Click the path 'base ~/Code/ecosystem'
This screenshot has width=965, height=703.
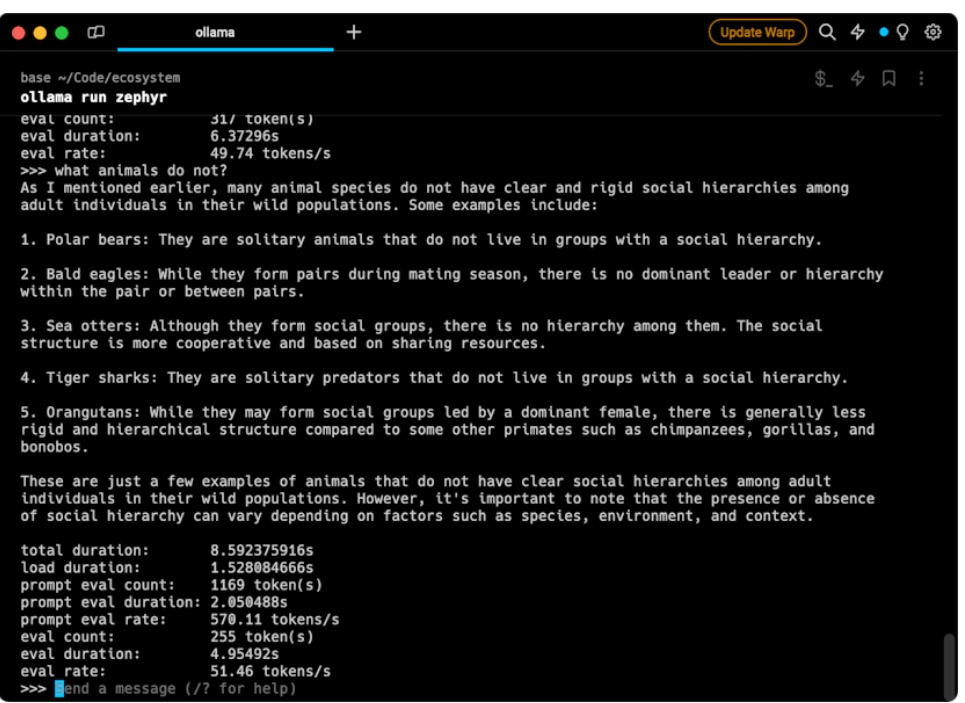100,78
